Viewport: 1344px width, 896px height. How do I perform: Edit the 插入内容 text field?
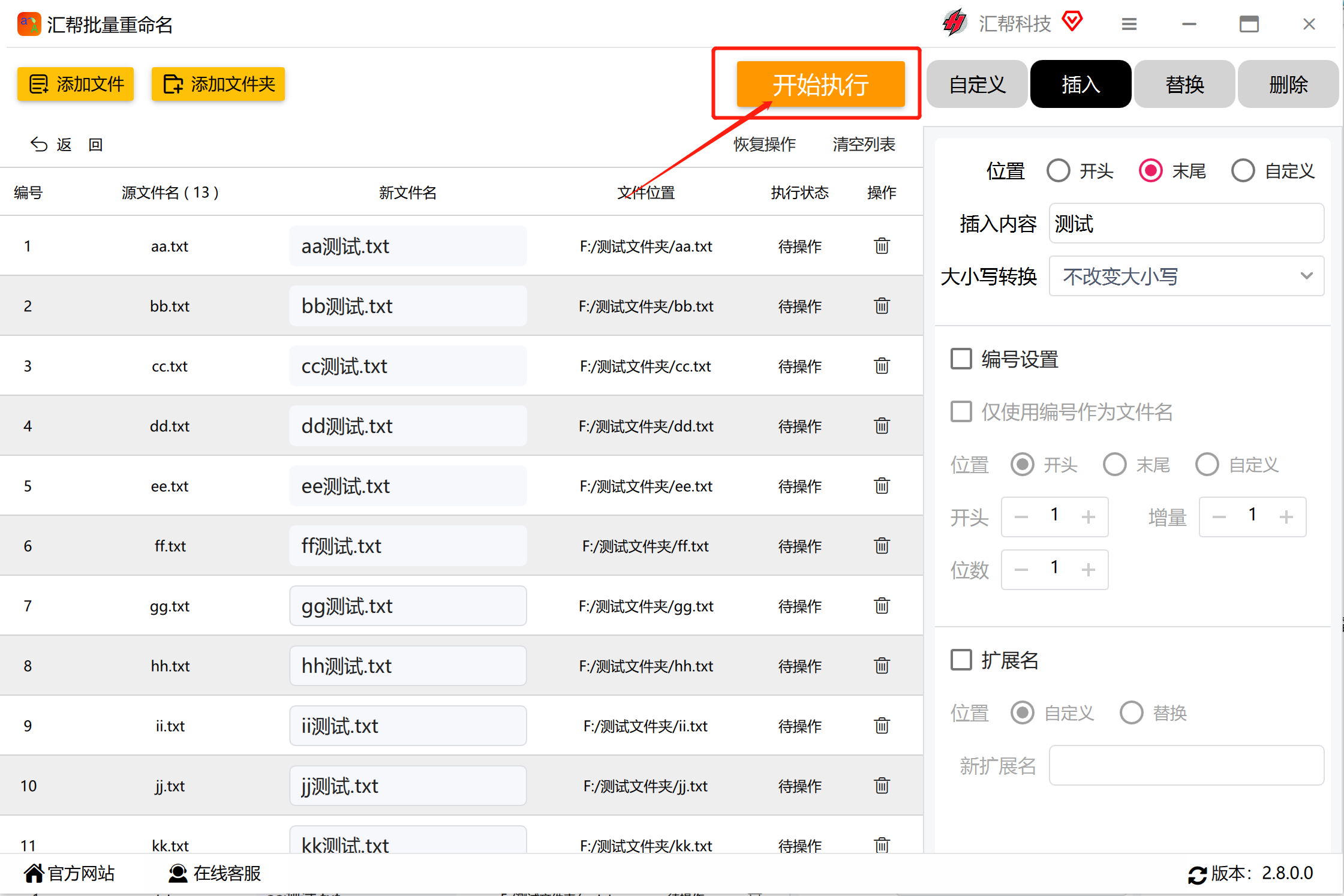[x=1186, y=224]
